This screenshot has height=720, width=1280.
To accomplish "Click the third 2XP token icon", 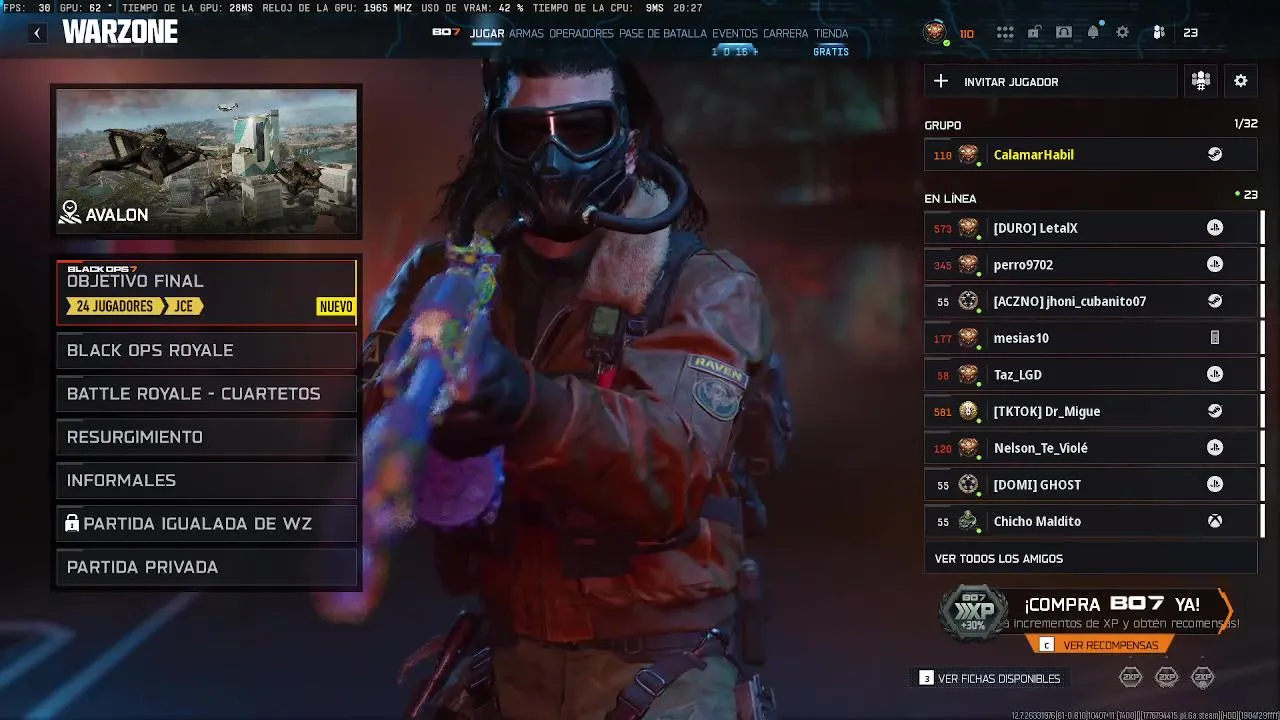I will [x=1203, y=677].
